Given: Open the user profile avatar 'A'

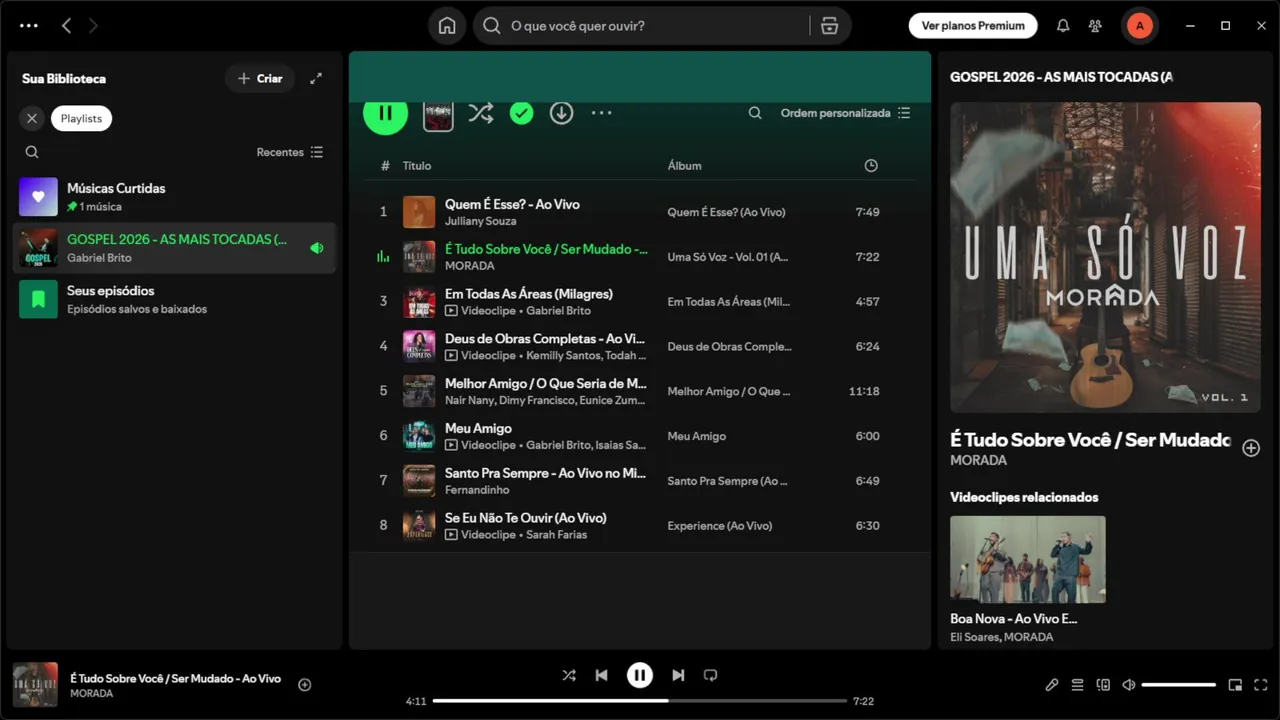Looking at the screenshot, I should pos(1139,26).
